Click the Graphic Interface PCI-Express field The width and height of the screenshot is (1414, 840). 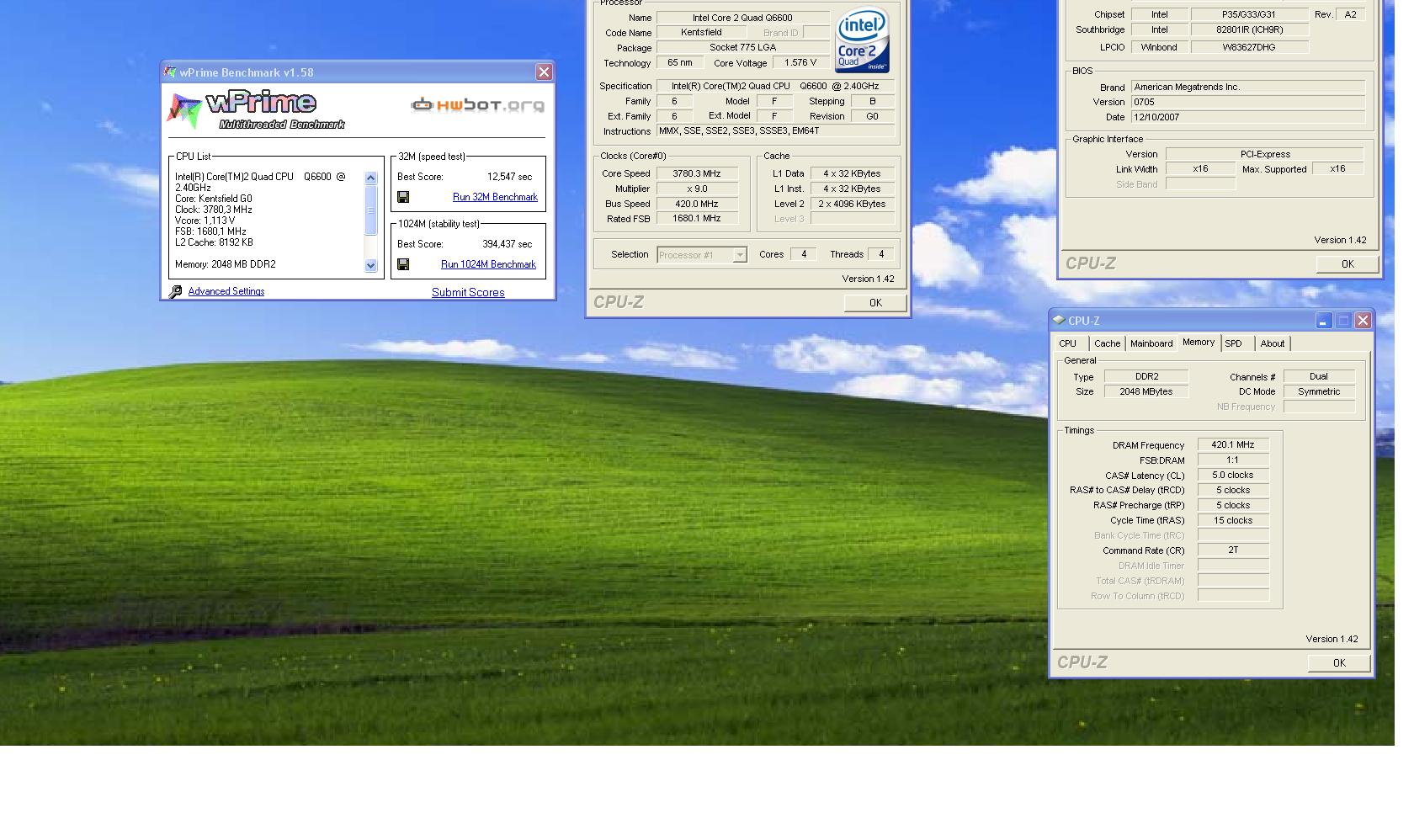click(1264, 154)
